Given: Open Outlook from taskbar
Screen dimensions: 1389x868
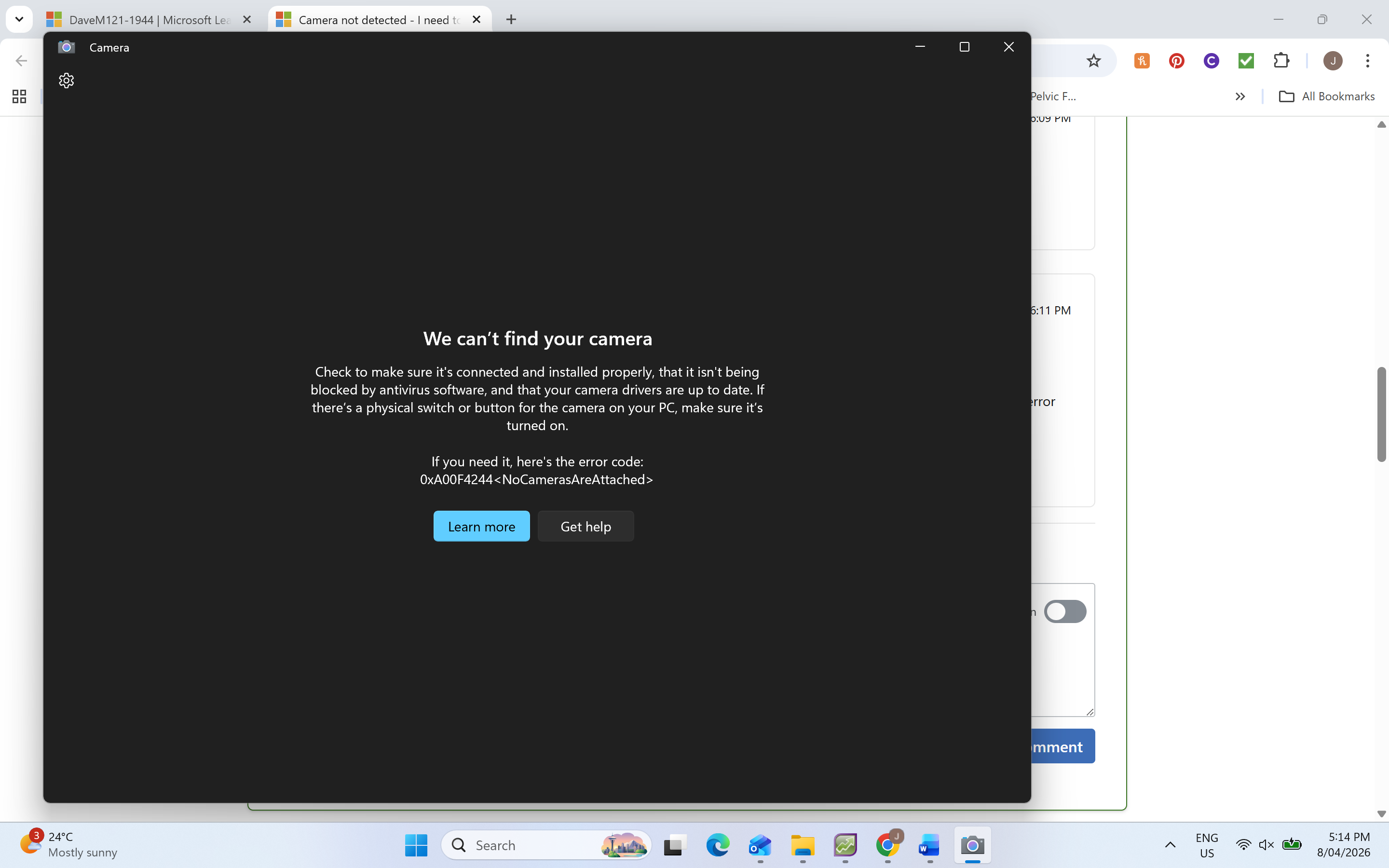Looking at the screenshot, I should pyautogui.click(x=760, y=845).
